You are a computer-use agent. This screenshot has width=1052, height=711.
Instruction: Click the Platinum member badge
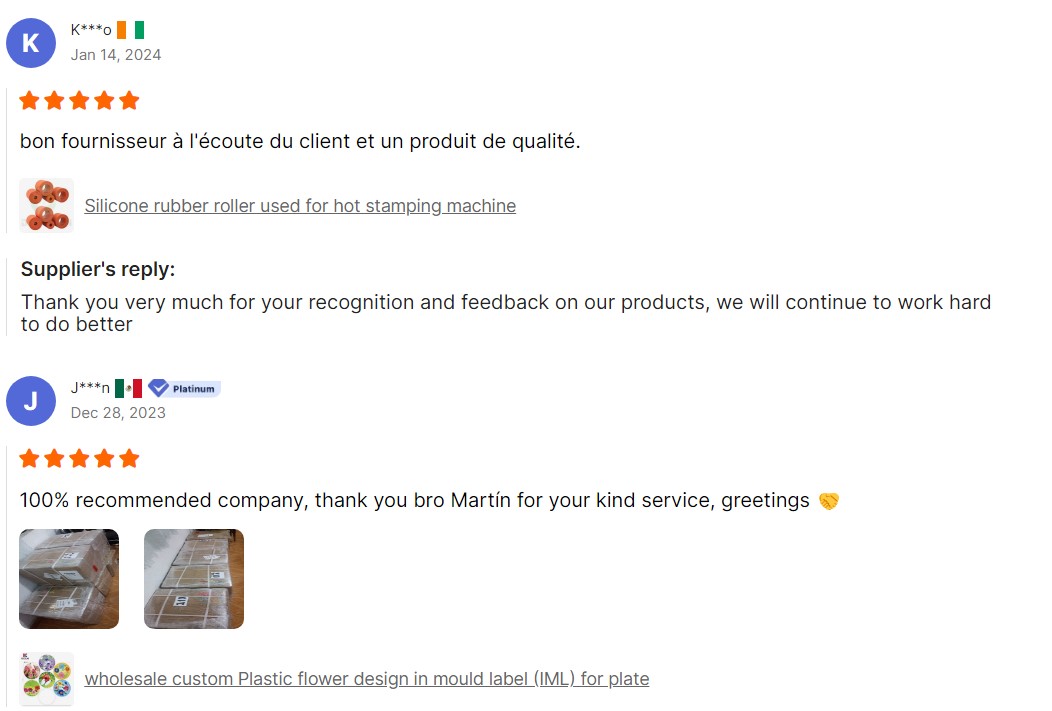point(184,388)
